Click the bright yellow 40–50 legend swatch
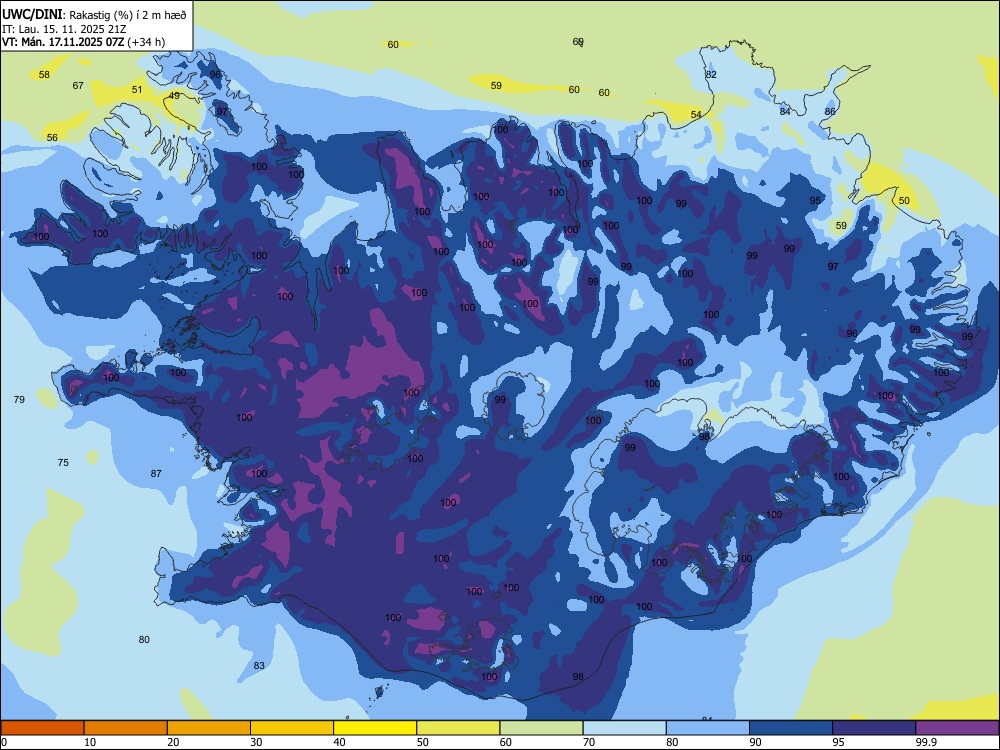This screenshot has width=1000, height=750. [375, 728]
